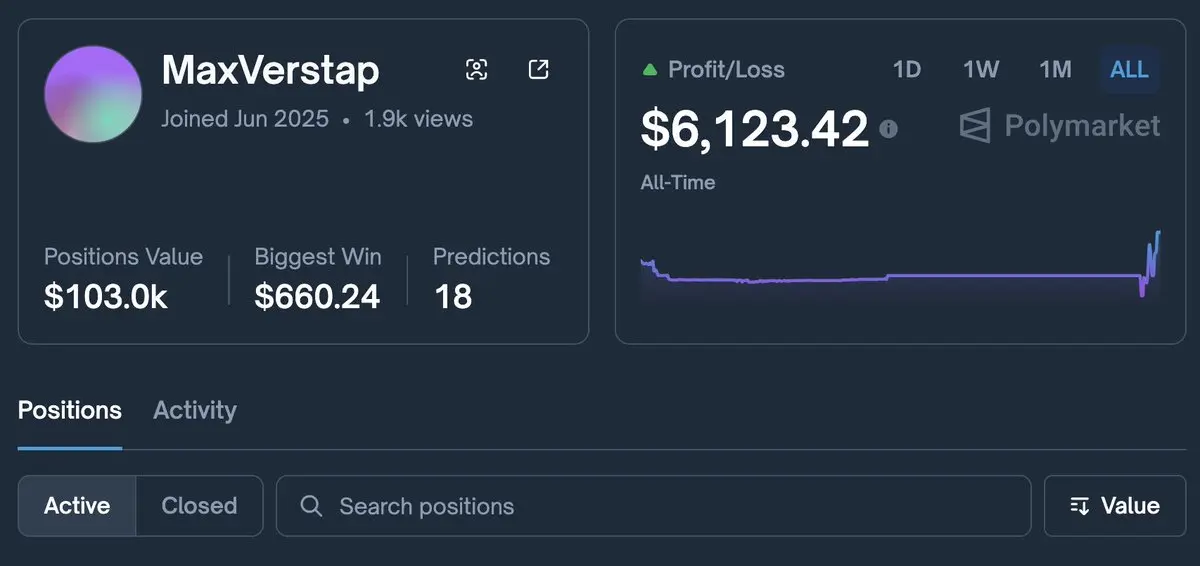Select the 1W time range
Screen dimensions: 1200x566
pyautogui.click(x=981, y=70)
